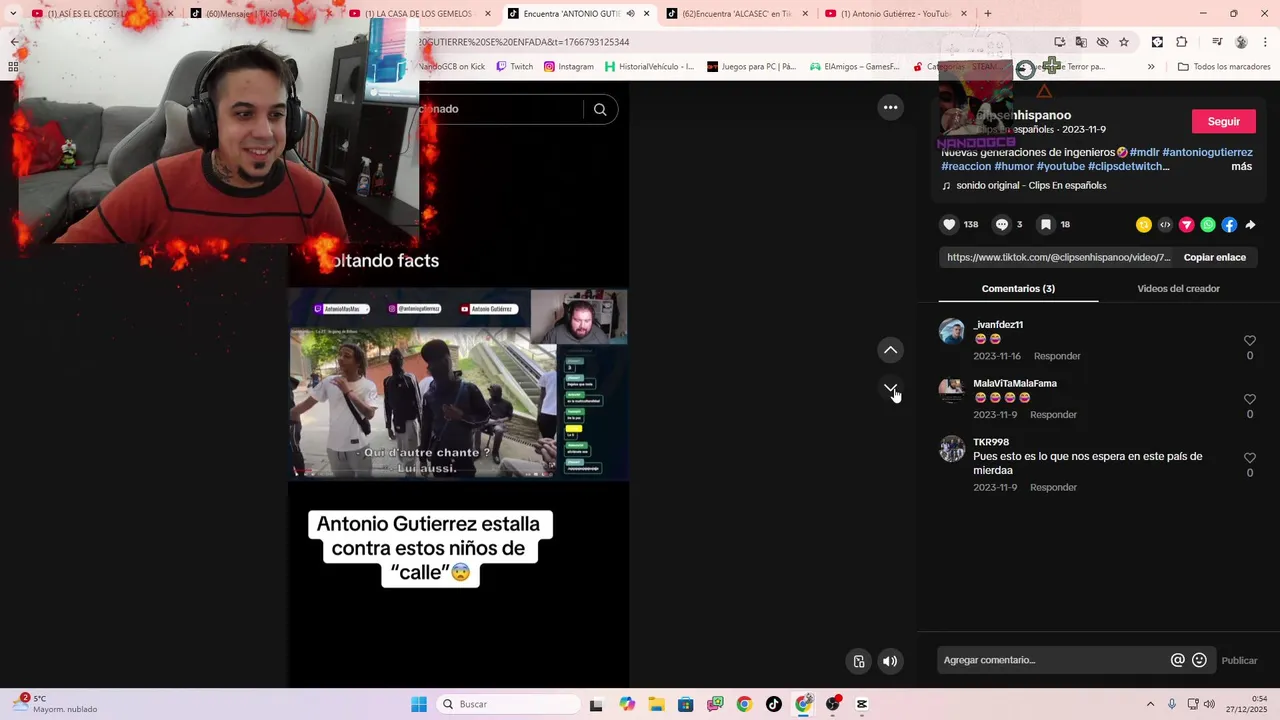Open the #mdlr hashtag
This screenshot has width=1280, height=720.
[x=1144, y=152]
